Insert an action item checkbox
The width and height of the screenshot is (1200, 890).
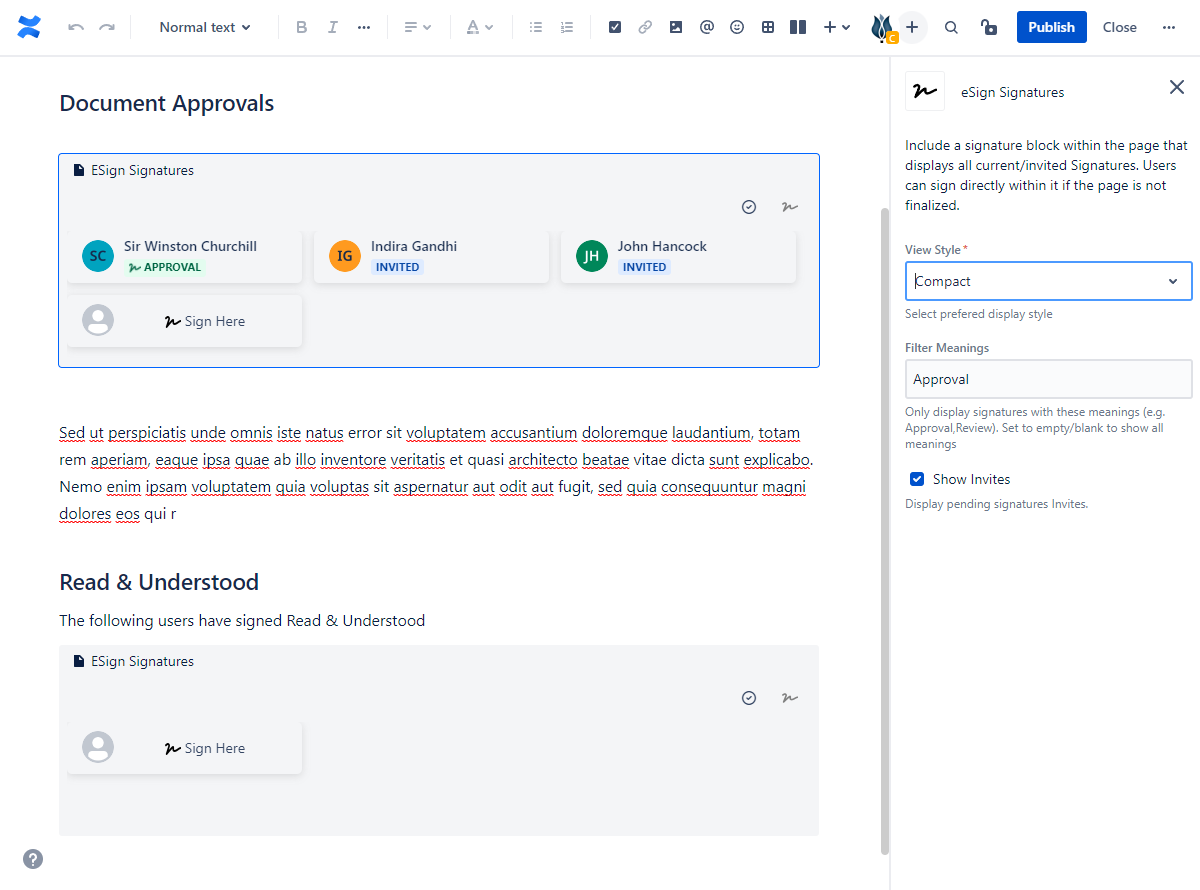pos(615,27)
